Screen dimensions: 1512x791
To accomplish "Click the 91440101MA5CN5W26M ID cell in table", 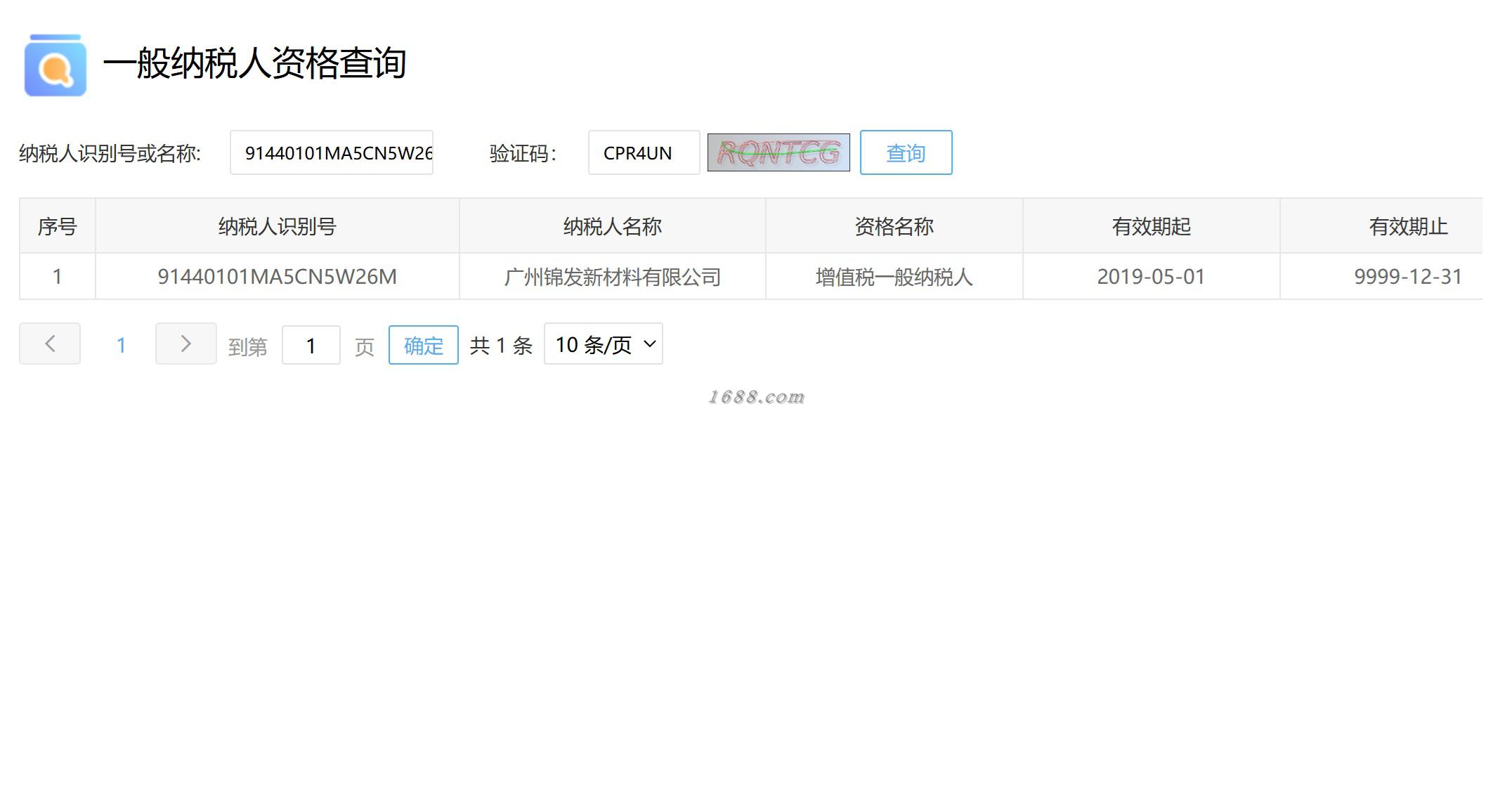I will tap(277, 277).
